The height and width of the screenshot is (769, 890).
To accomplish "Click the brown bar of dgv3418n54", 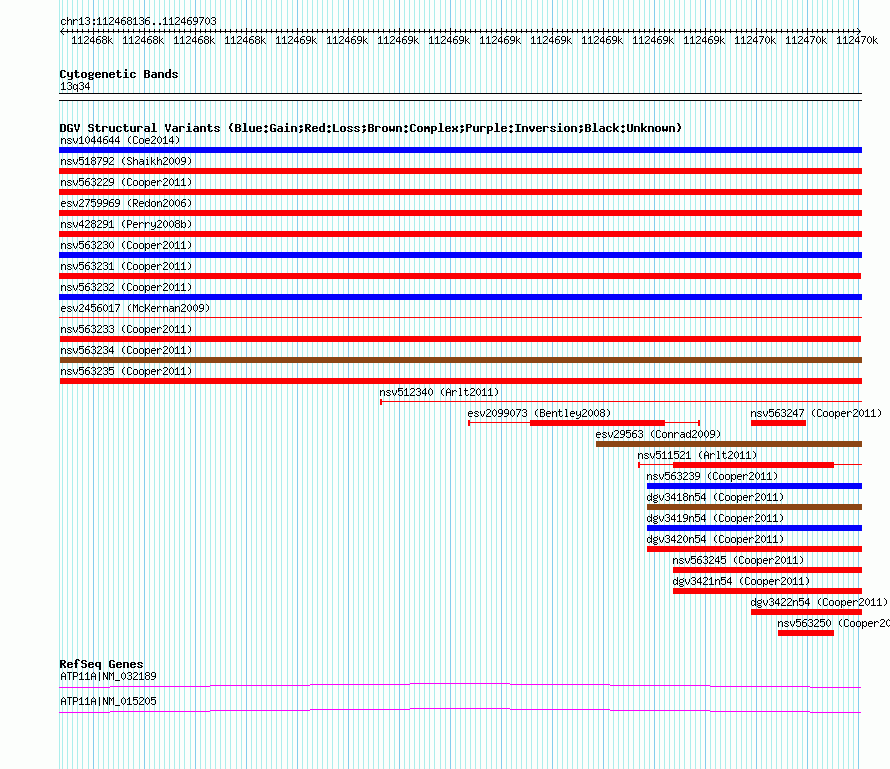I will tap(754, 507).
